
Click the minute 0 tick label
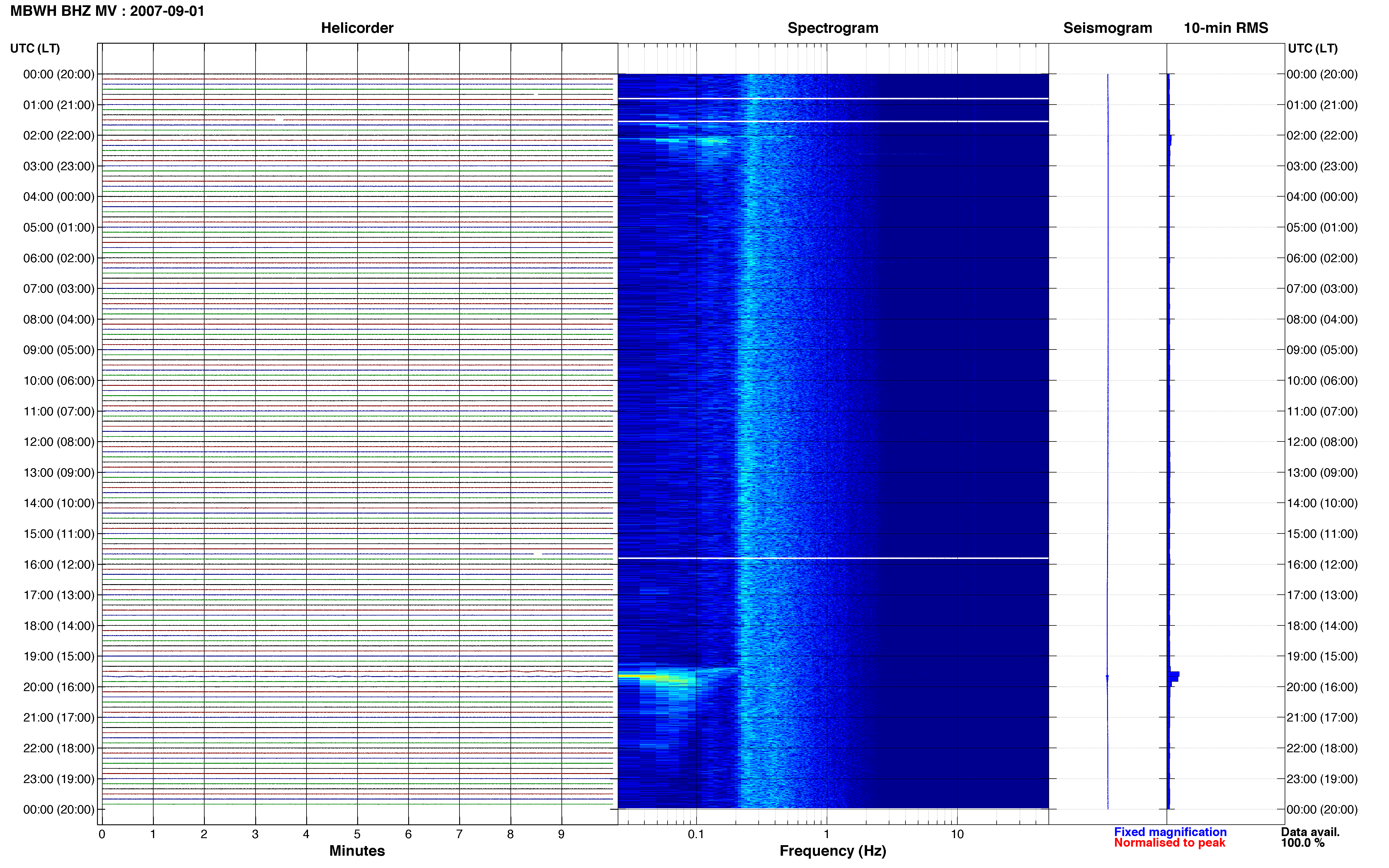pyautogui.click(x=102, y=834)
